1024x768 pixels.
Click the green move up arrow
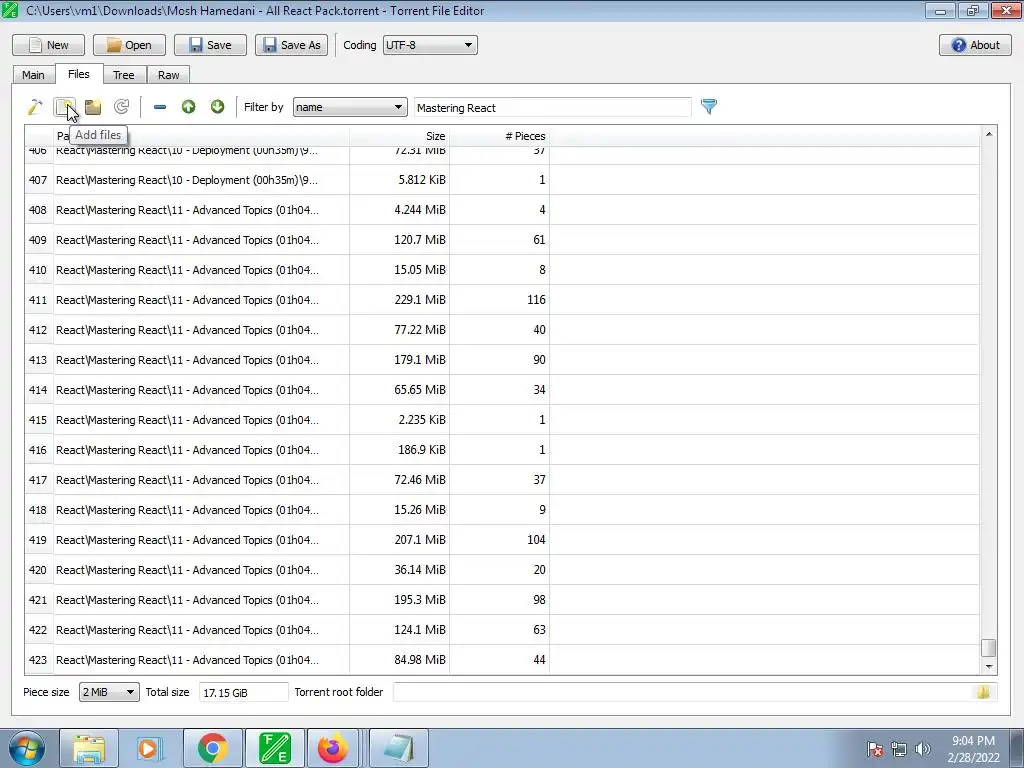pyautogui.click(x=188, y=106)
